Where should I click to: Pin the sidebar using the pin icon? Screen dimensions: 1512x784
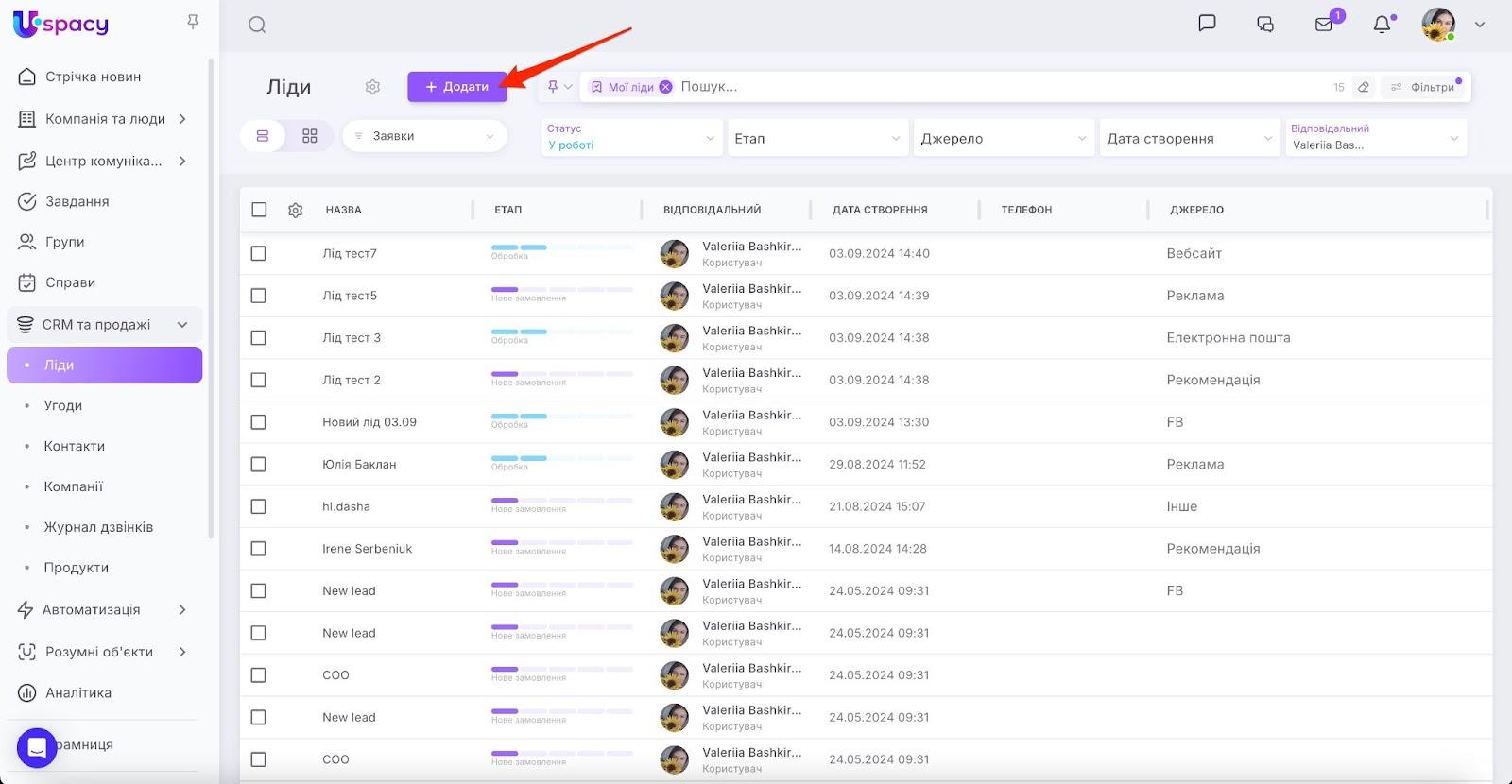click(193, 22)
